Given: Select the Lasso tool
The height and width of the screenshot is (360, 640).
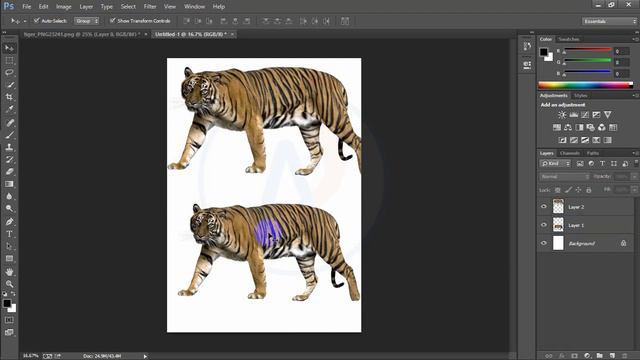Looking at the screenshot, I should 9,73.
